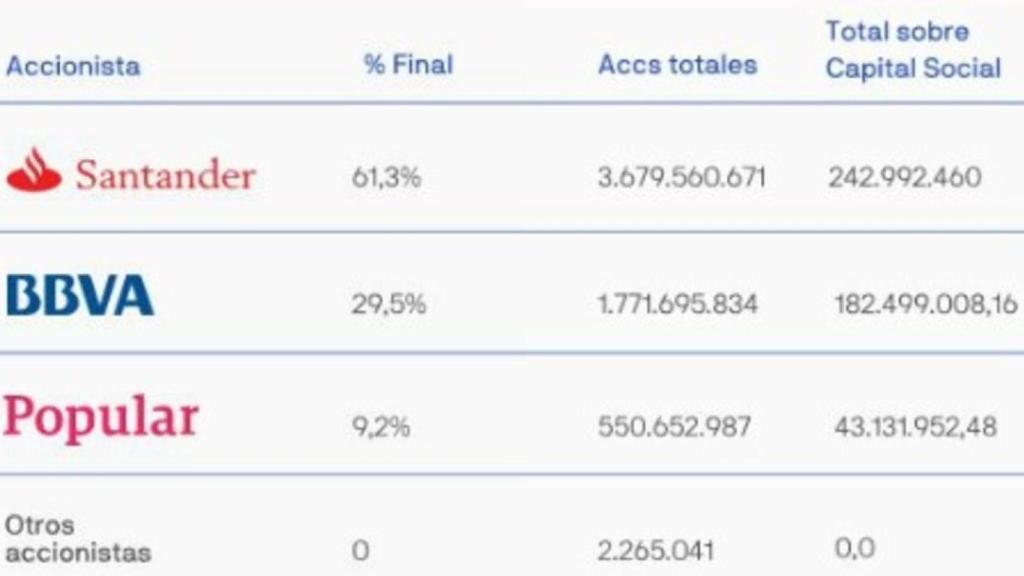Select the Accionista column header
Image resolution: width=1024 pixels, height=576 pixels.
click(73, 66)
